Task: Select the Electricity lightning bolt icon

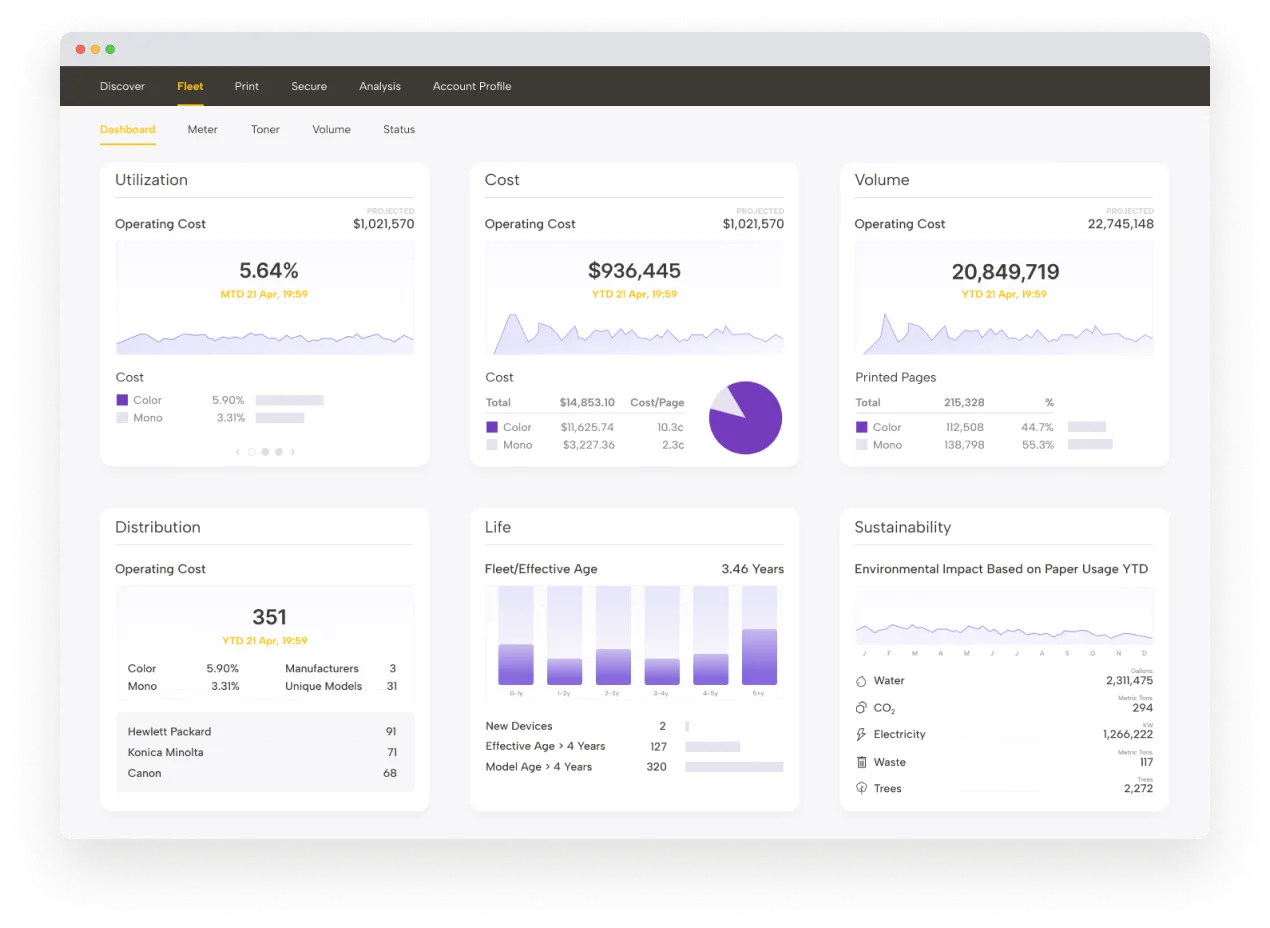Action: tap(860, 734)
